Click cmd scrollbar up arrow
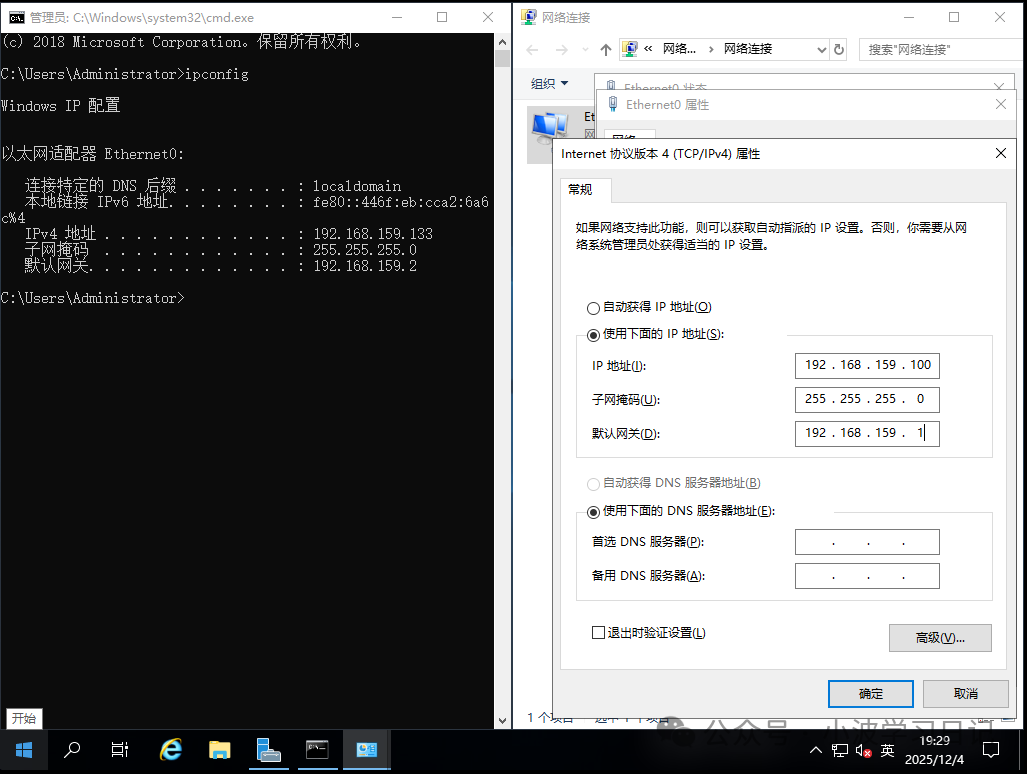The height and width of the screenshot is (774, 1027). [502, 41]
